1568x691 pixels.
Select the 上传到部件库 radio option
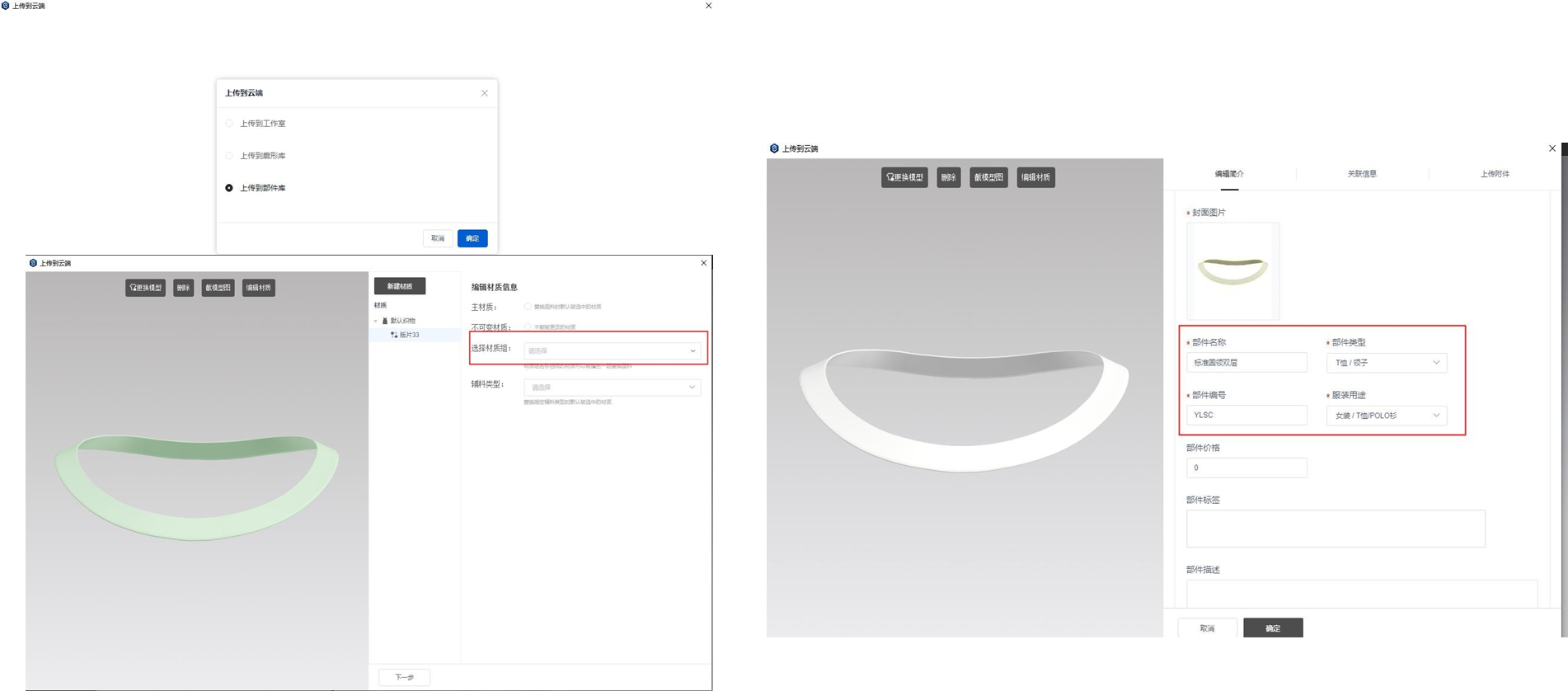point(229,188)
